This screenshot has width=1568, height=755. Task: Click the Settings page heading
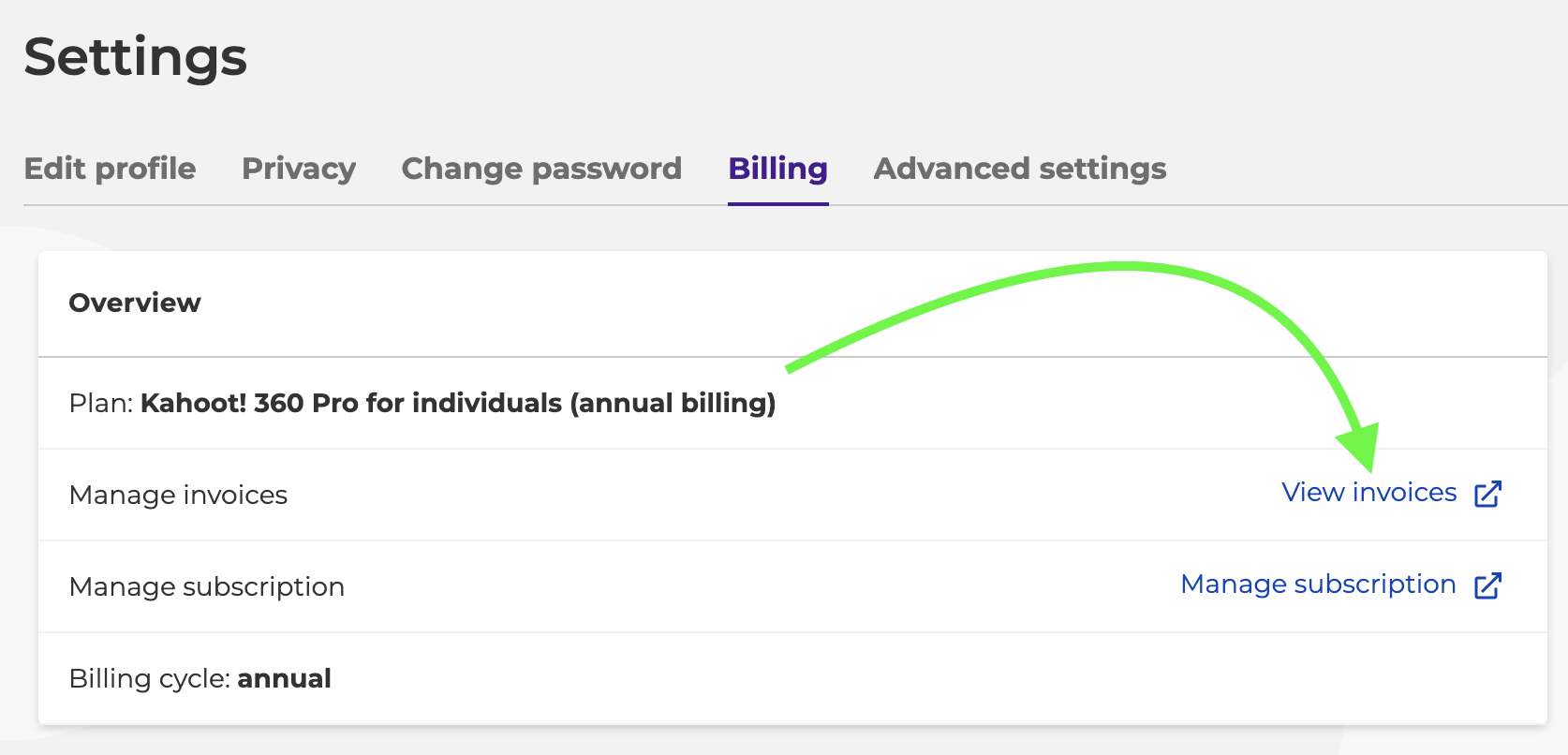[x=136, y=57]
